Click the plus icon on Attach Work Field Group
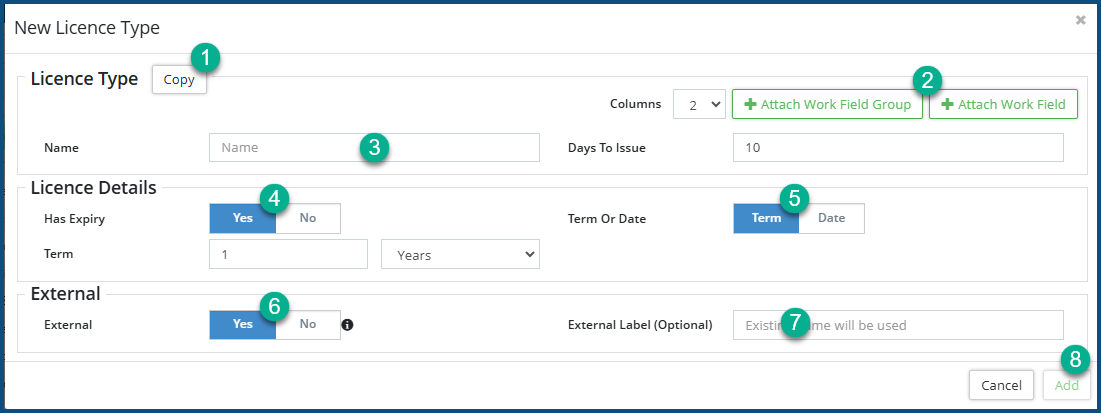This screenshot has width=1101, height=413. click(750, 105)
